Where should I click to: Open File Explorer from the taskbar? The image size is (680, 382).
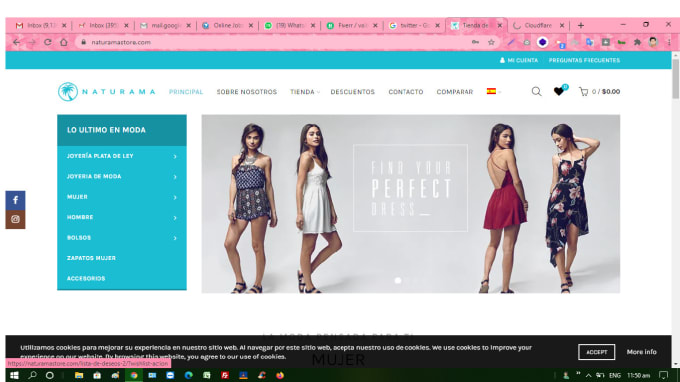pyautogui.click(x=78, y=375)
